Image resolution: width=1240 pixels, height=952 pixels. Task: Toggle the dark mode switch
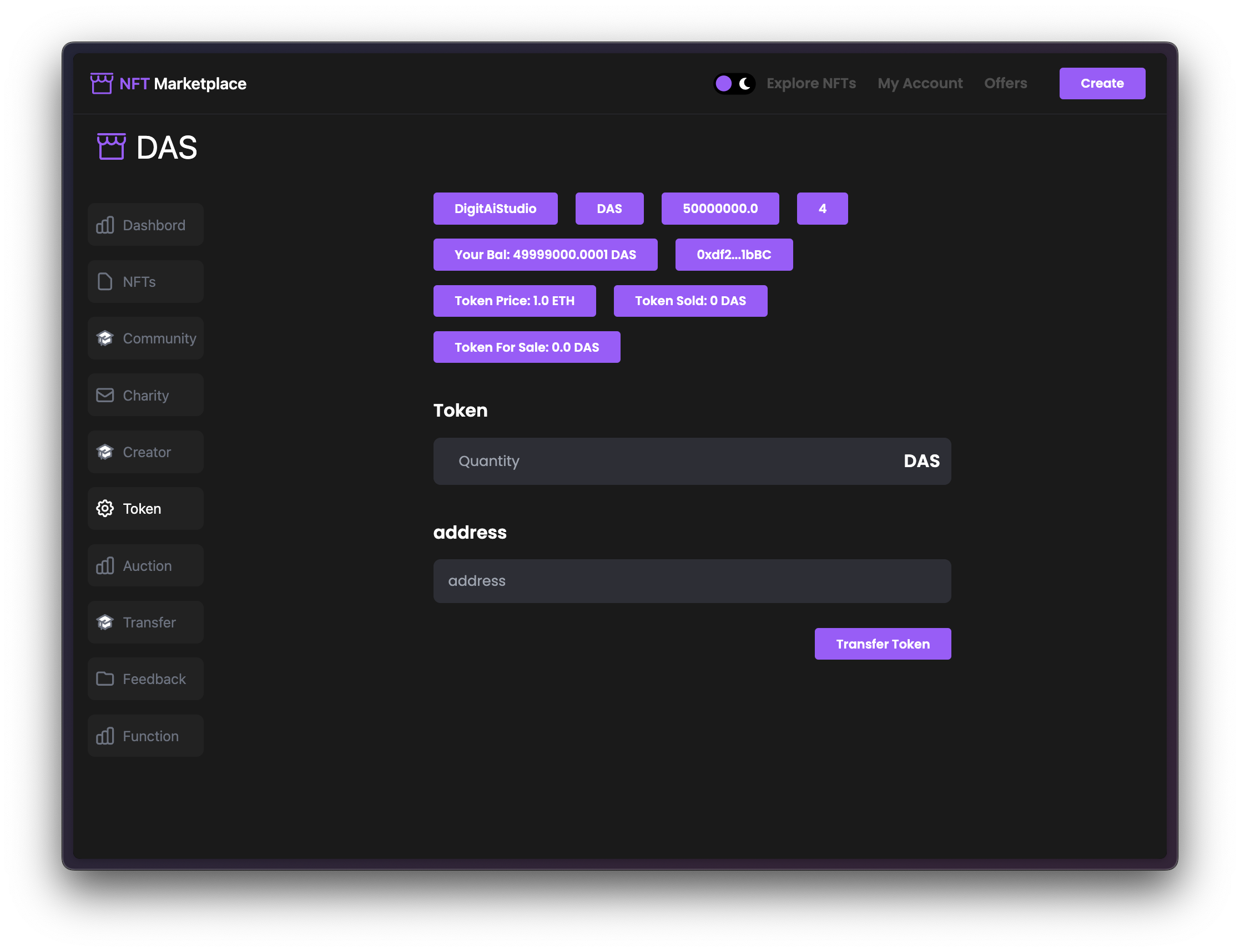(734, 84)
